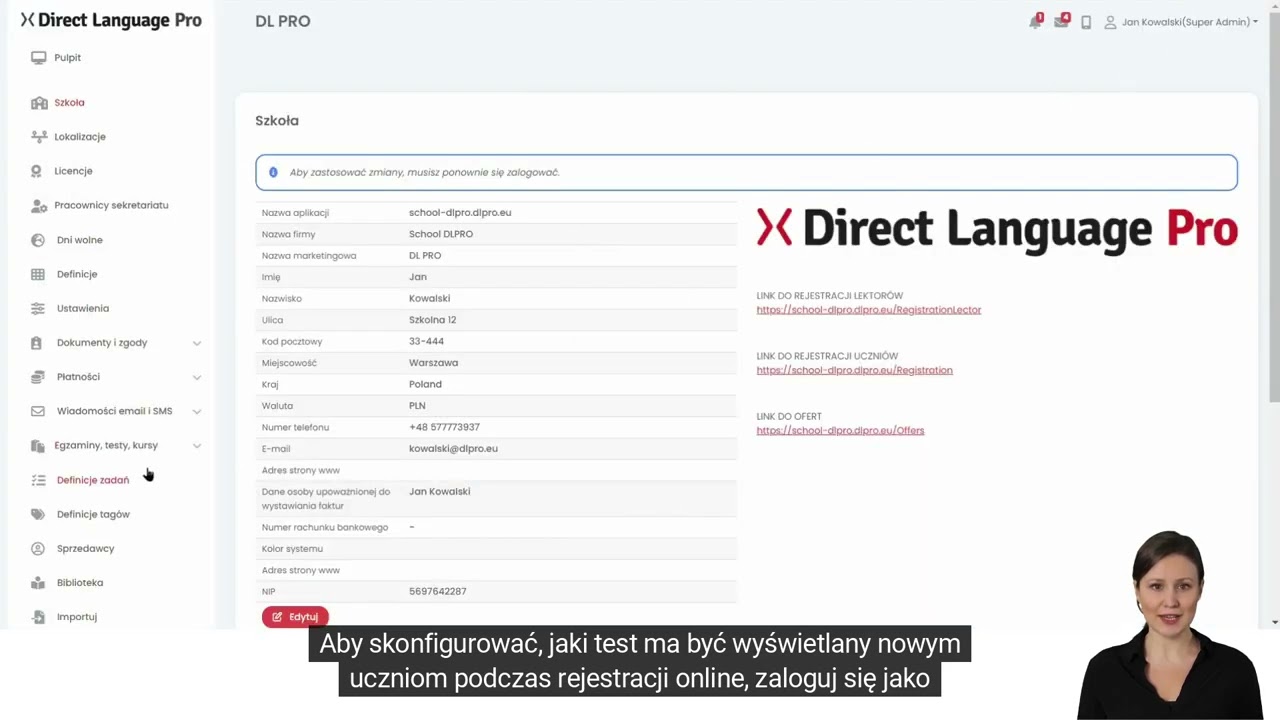Click the Dokumenty i zgody icon

(x=37, y=343)
